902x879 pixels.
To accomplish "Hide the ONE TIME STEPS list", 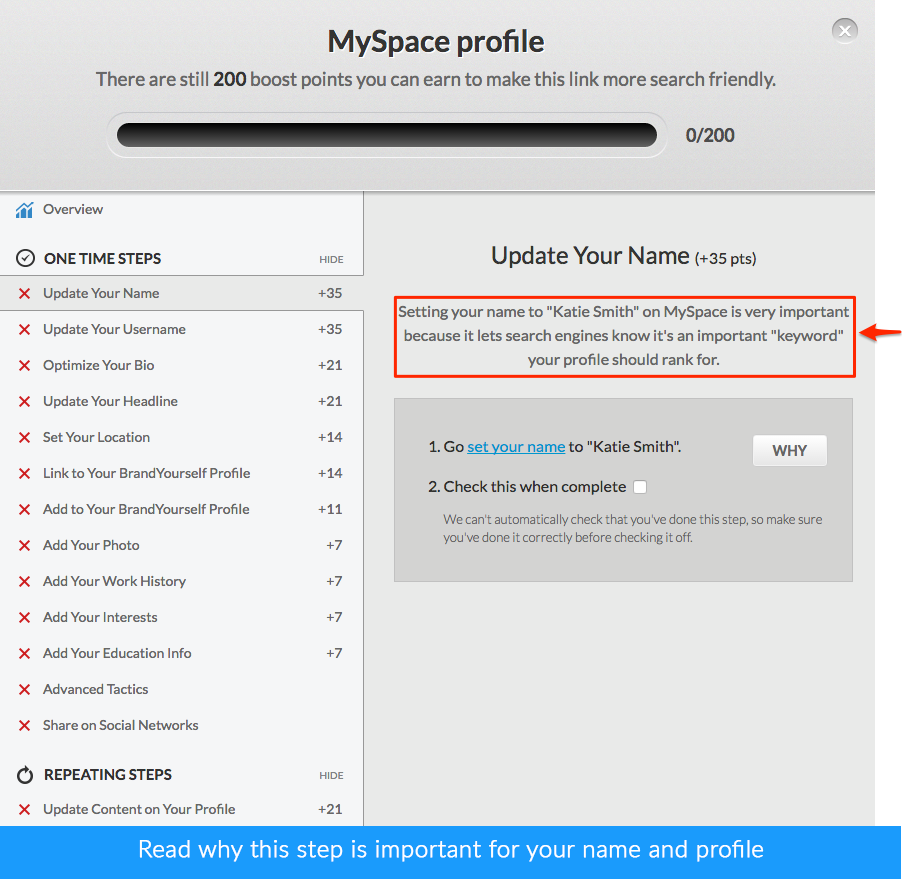I will (330, 259).
